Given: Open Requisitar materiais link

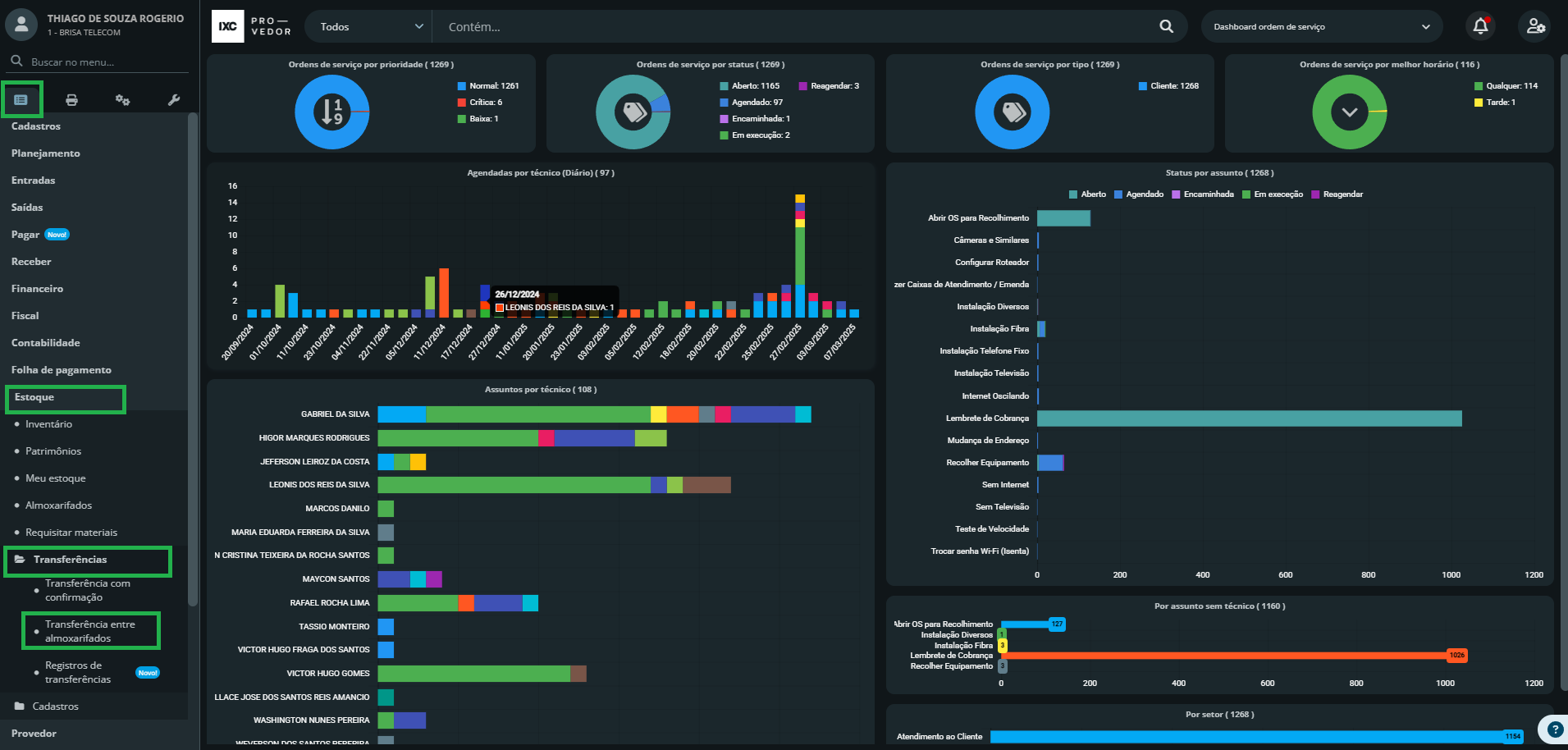Looking at the screenshot, I should point(71,533).
